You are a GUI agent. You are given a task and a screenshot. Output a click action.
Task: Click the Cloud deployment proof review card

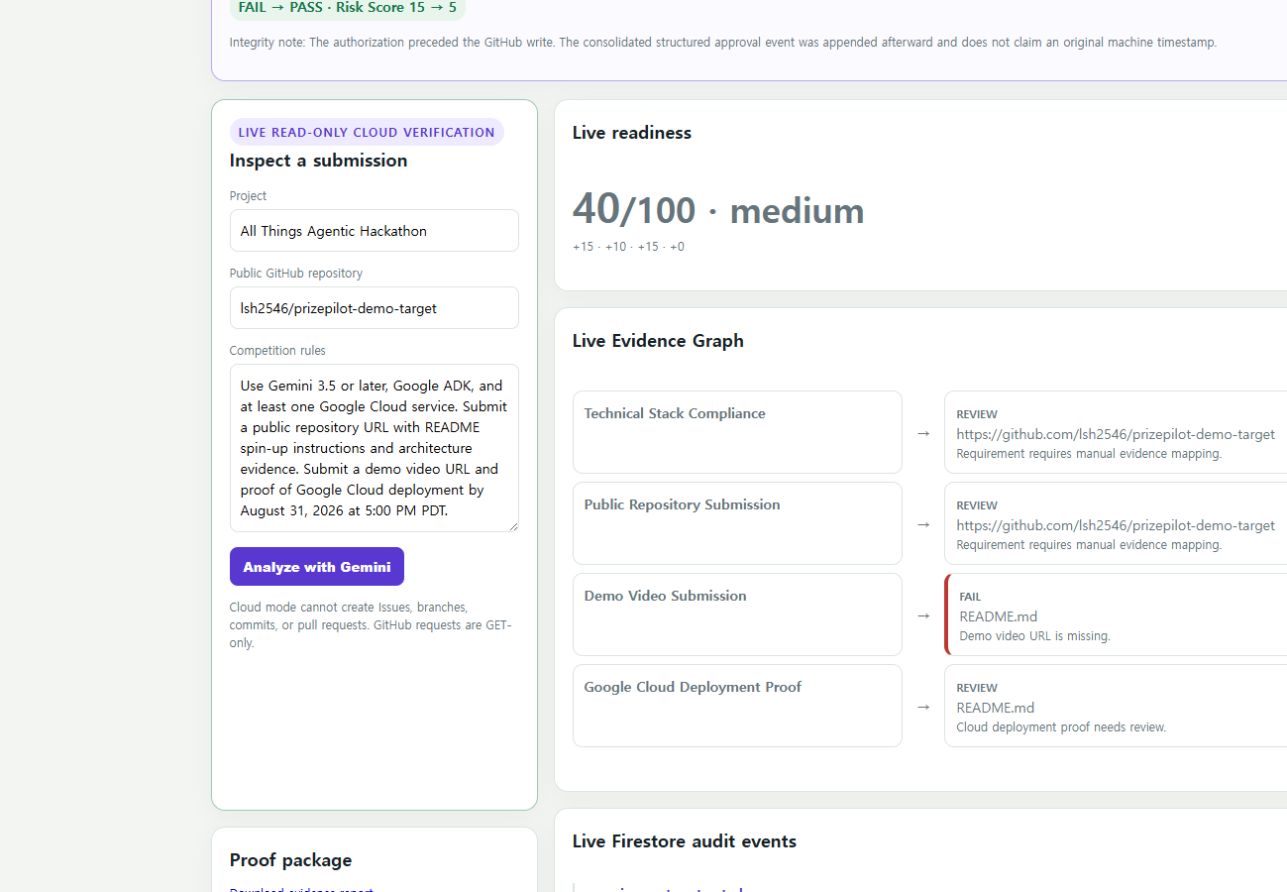1116,705
